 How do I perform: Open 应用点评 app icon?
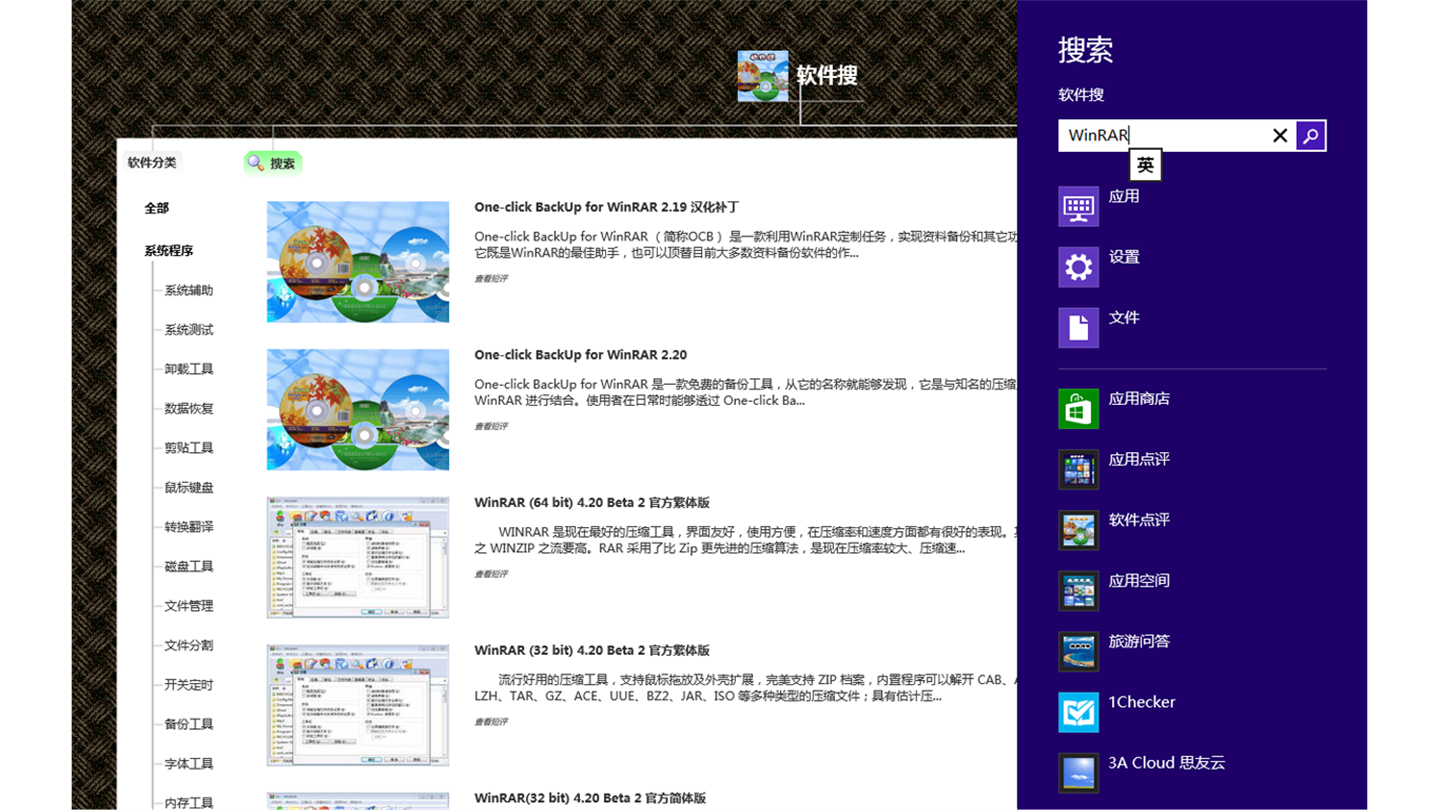click(x=1079, y=469)
